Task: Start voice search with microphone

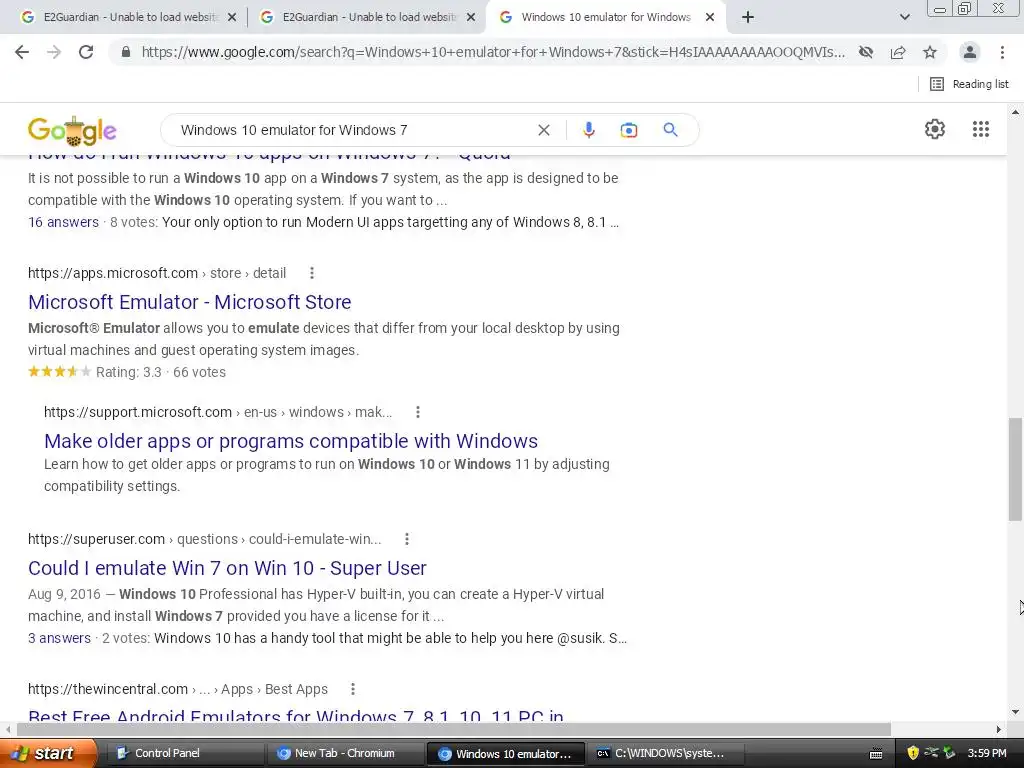Action: (x=588, y=130)
